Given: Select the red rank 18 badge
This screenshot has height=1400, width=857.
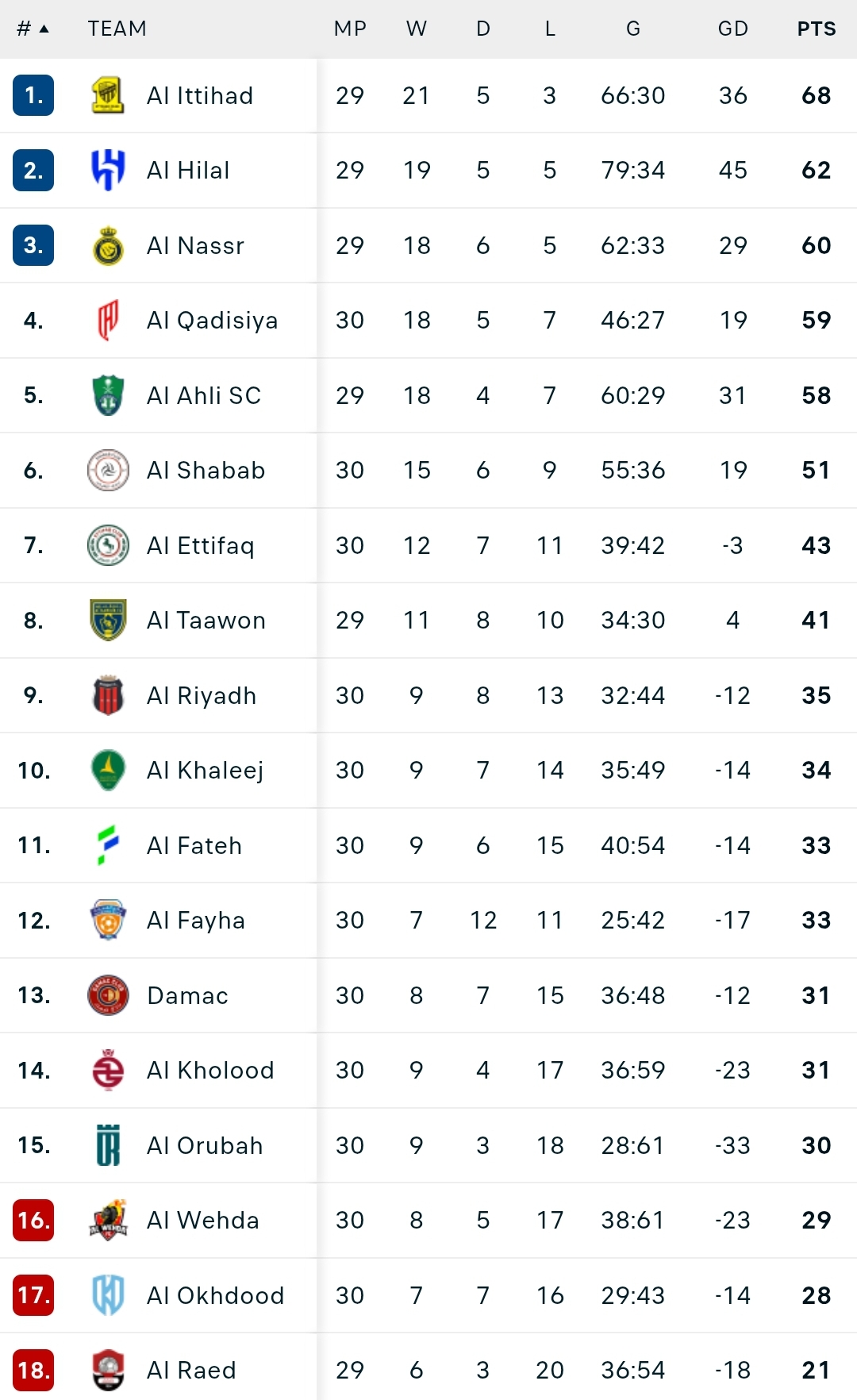Looking at the screenshot, I should pyautogui.click(x=33, y=1370).
